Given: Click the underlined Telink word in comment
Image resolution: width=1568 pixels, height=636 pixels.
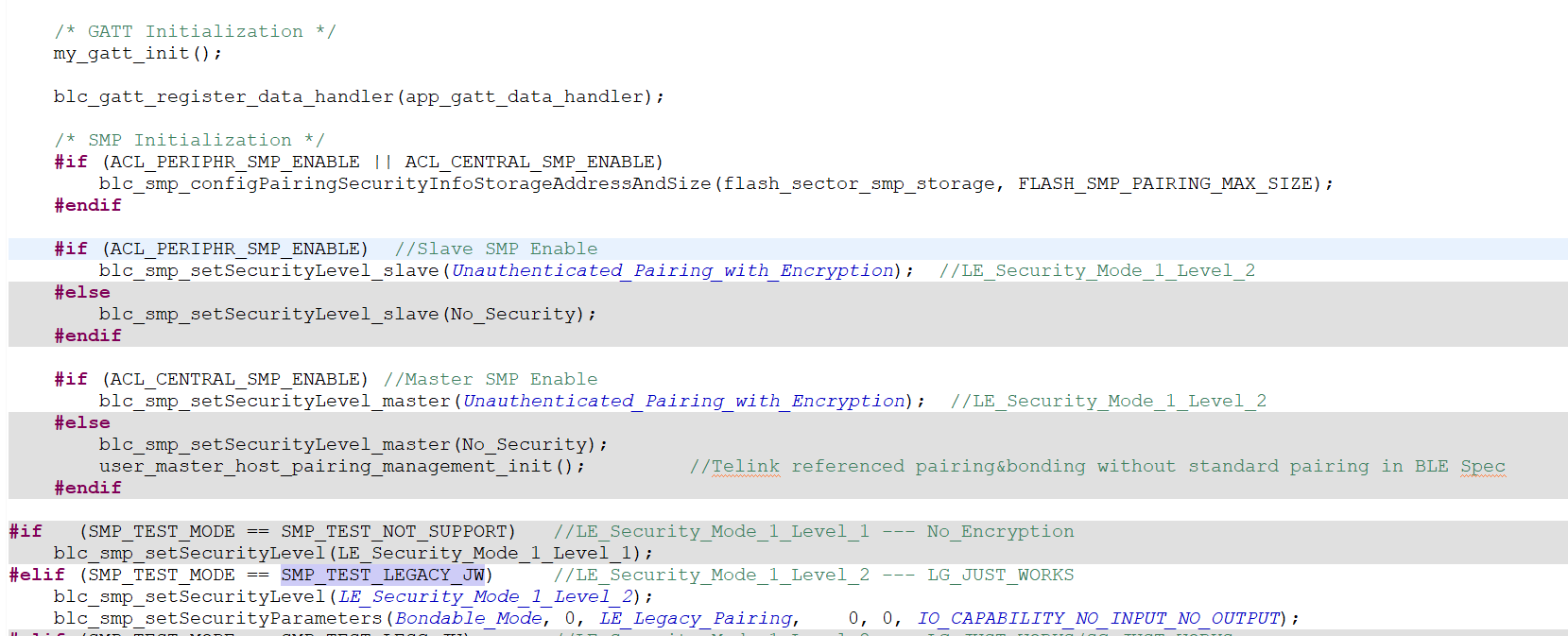Looking at the screenshot, I should click(x=746, y=466).
